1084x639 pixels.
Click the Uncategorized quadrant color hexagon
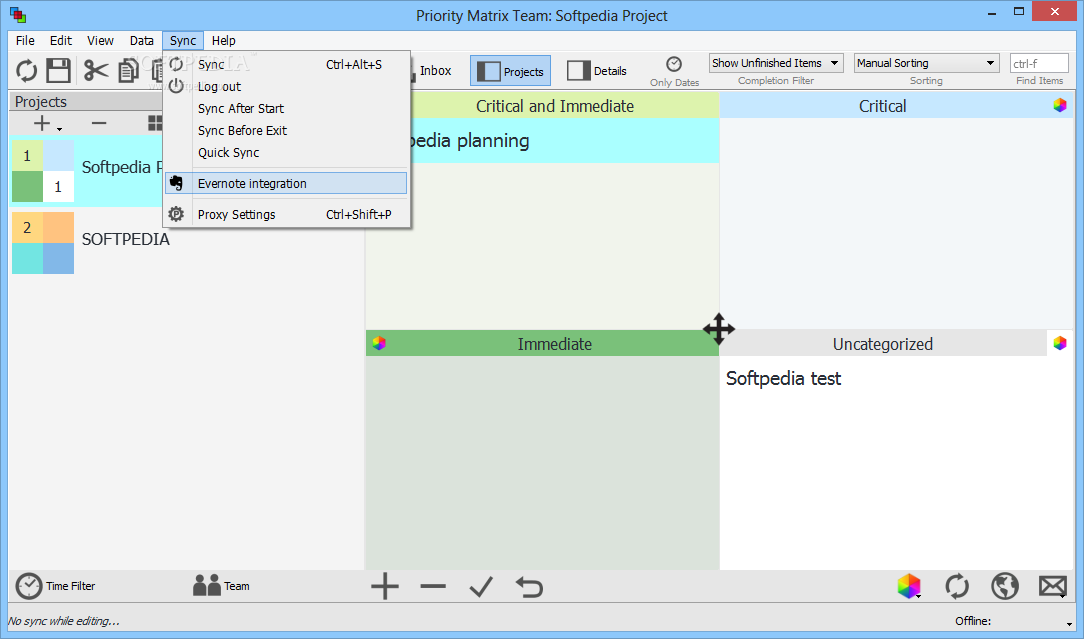[x=1060, y=343]
